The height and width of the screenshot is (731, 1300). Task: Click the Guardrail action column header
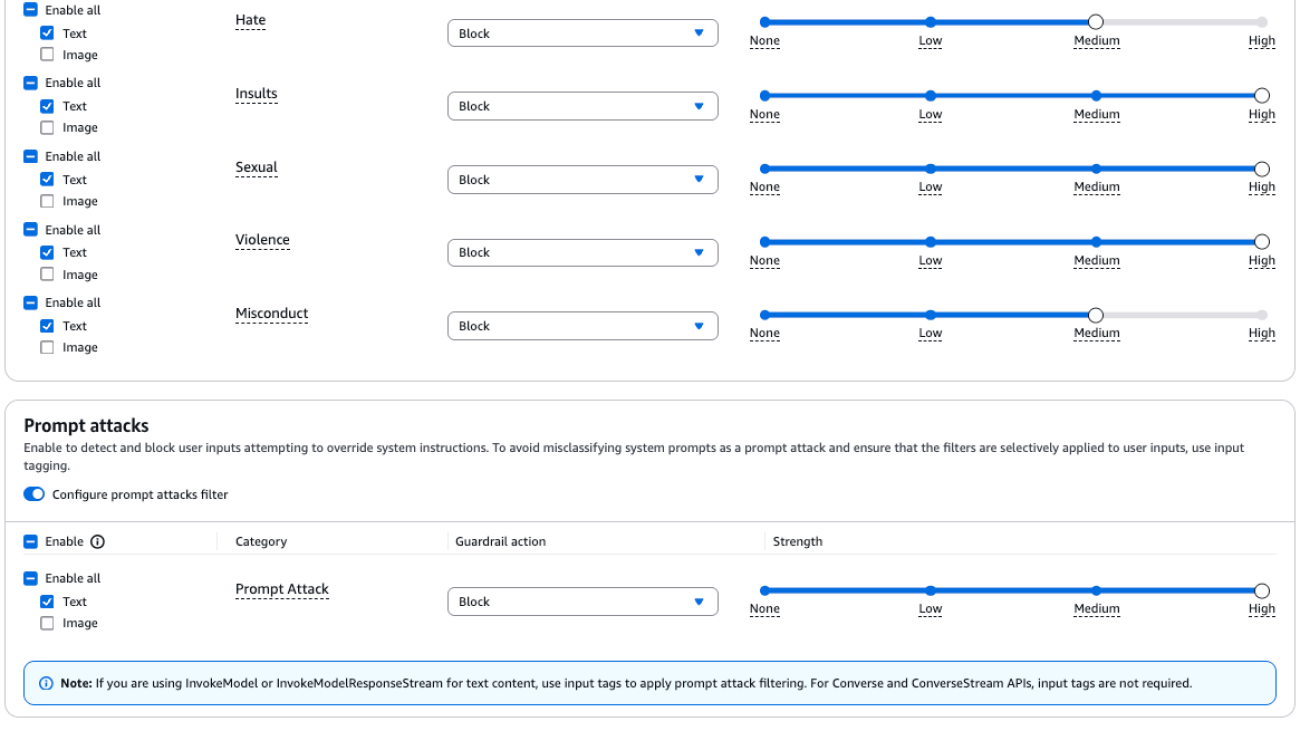[x=500, y=541]
